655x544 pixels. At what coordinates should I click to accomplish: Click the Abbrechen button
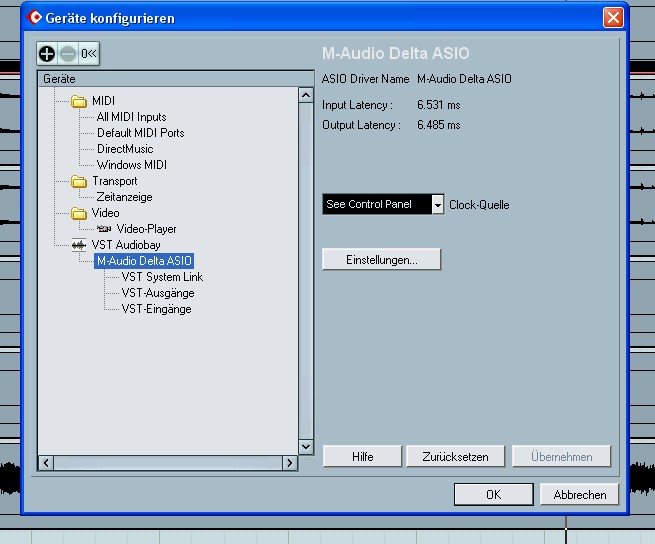pyautogui.click(x=579, y=495)
